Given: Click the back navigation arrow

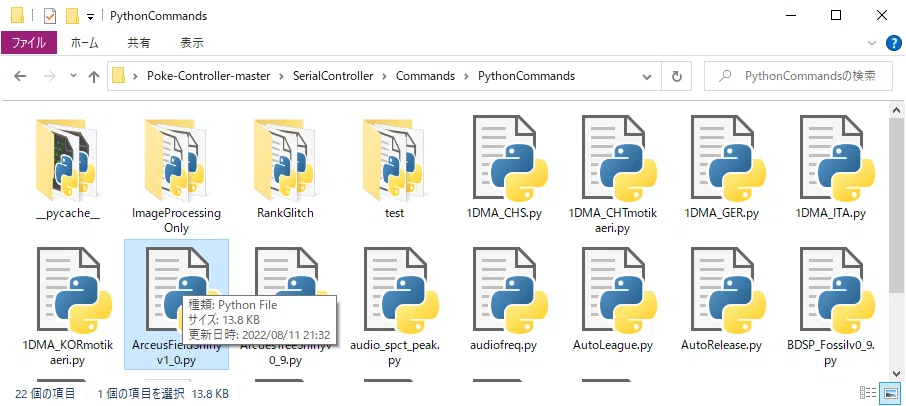Looking at the screenshot, I should click(x=20, y=76).
